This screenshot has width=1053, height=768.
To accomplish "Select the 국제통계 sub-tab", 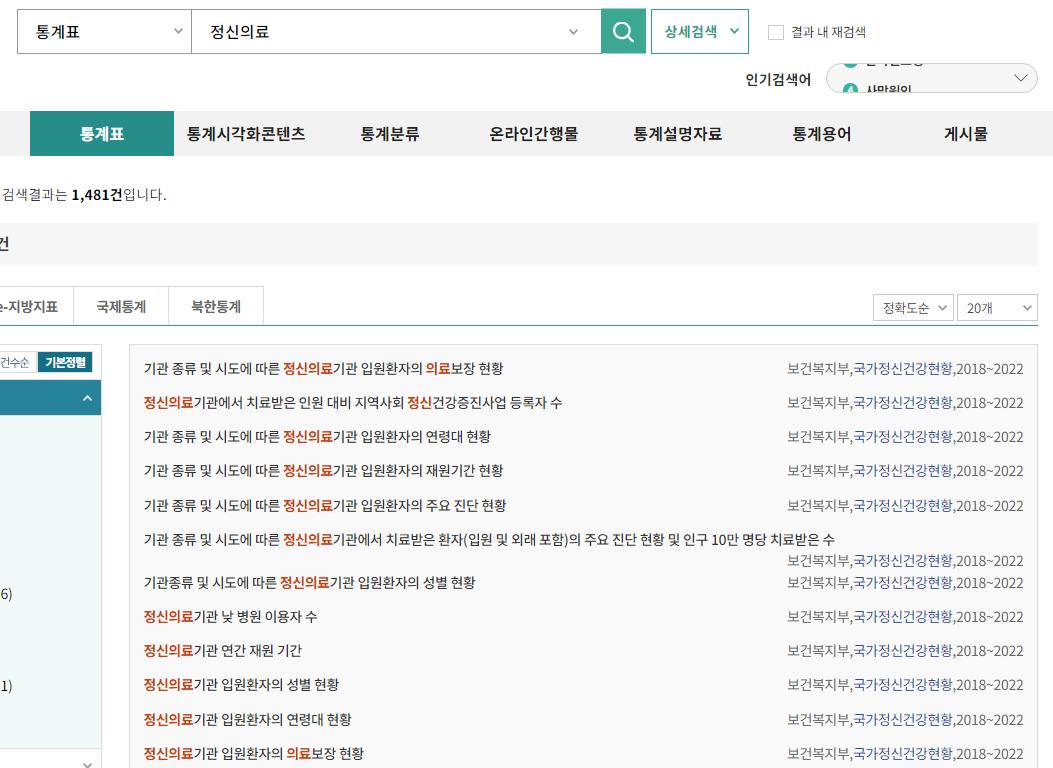I will click(121, 307).
